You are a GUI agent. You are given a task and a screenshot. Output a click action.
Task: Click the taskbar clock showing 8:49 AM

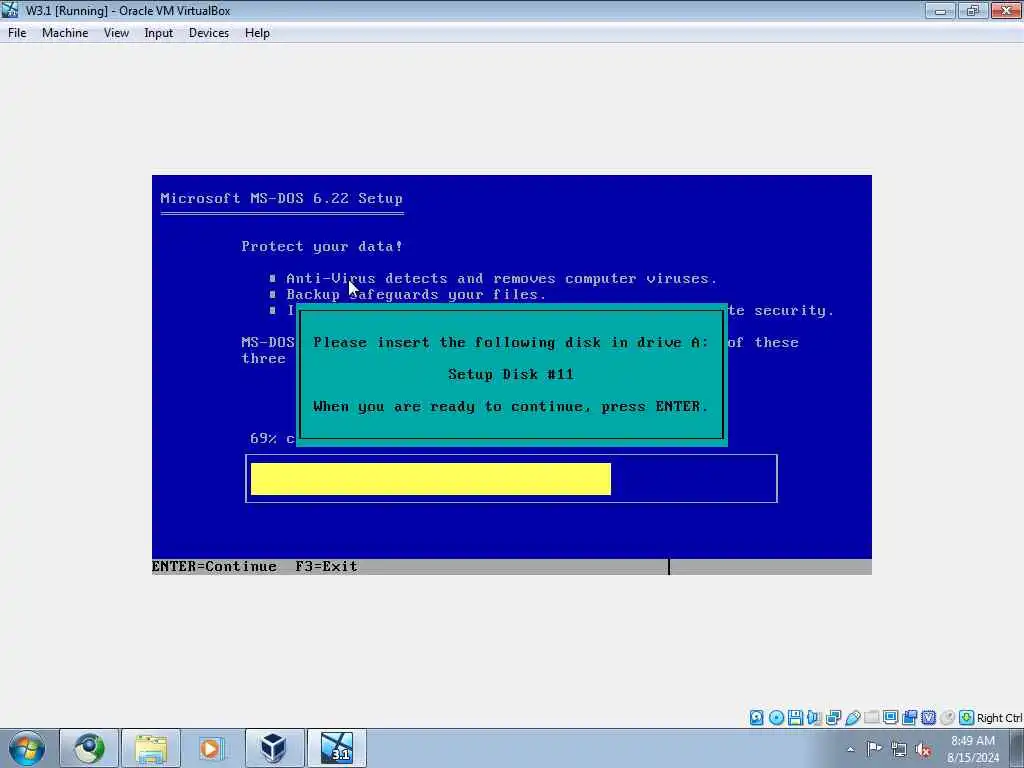972,749
